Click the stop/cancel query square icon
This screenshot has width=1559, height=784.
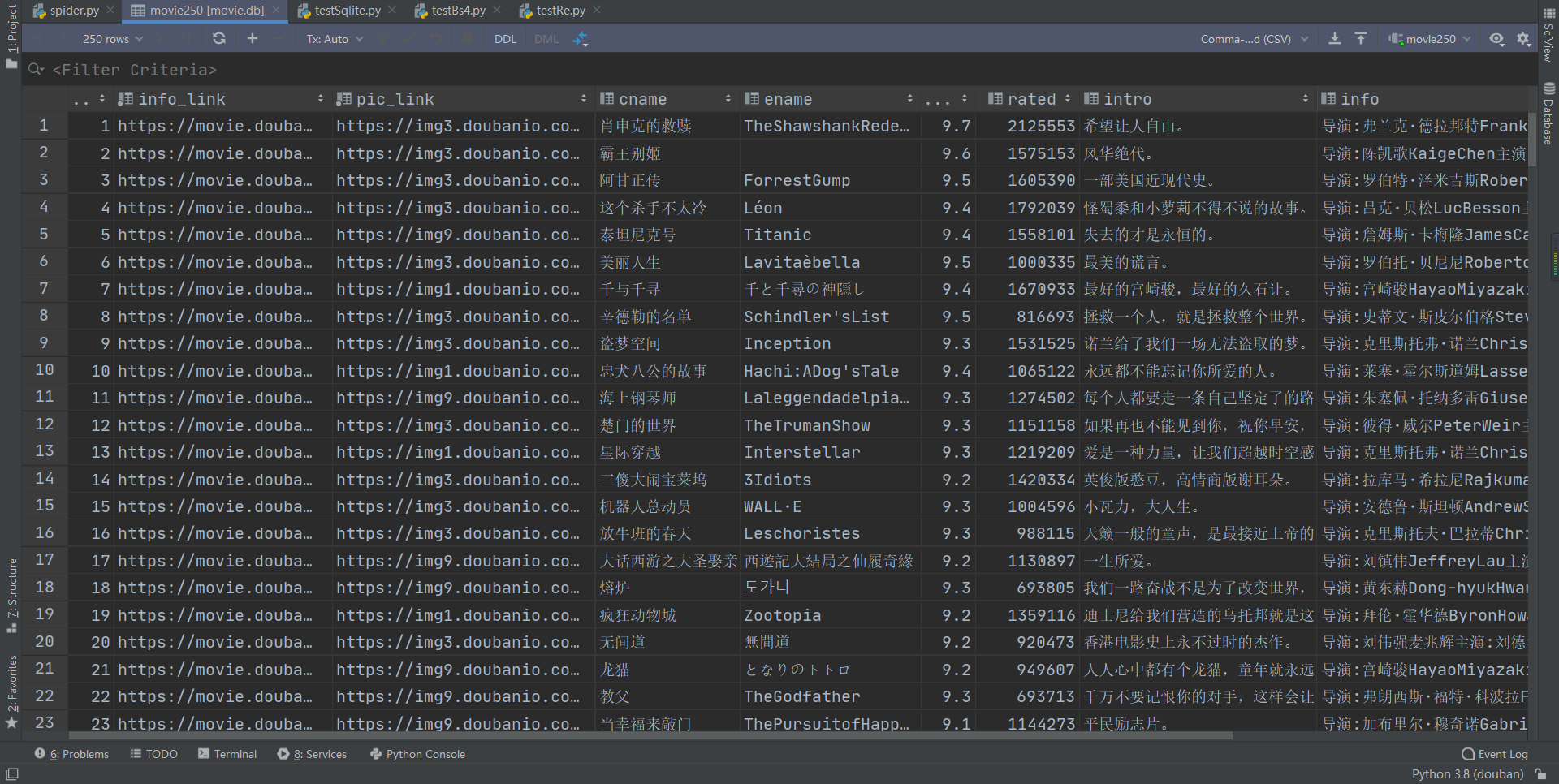(x=468, y=38)
